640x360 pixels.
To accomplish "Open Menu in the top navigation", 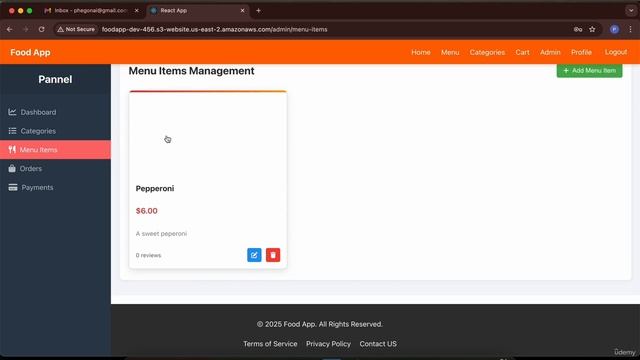I will pyautogui.click(x=450, y=52).
